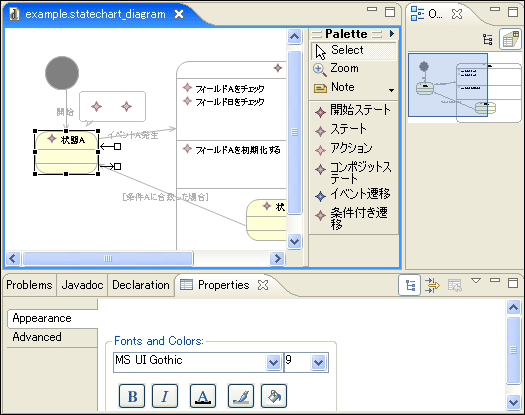Switch to the Problems tab
The image size is (525, 415).
coord(29,285)
